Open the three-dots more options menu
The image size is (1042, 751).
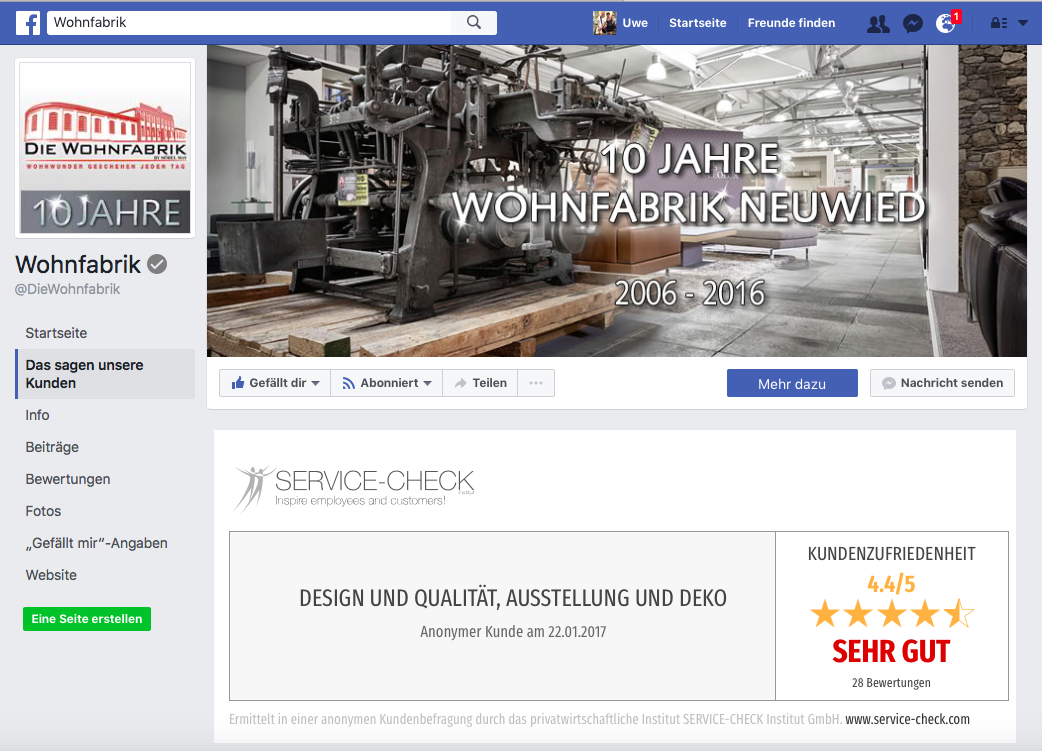click(536, 383)
